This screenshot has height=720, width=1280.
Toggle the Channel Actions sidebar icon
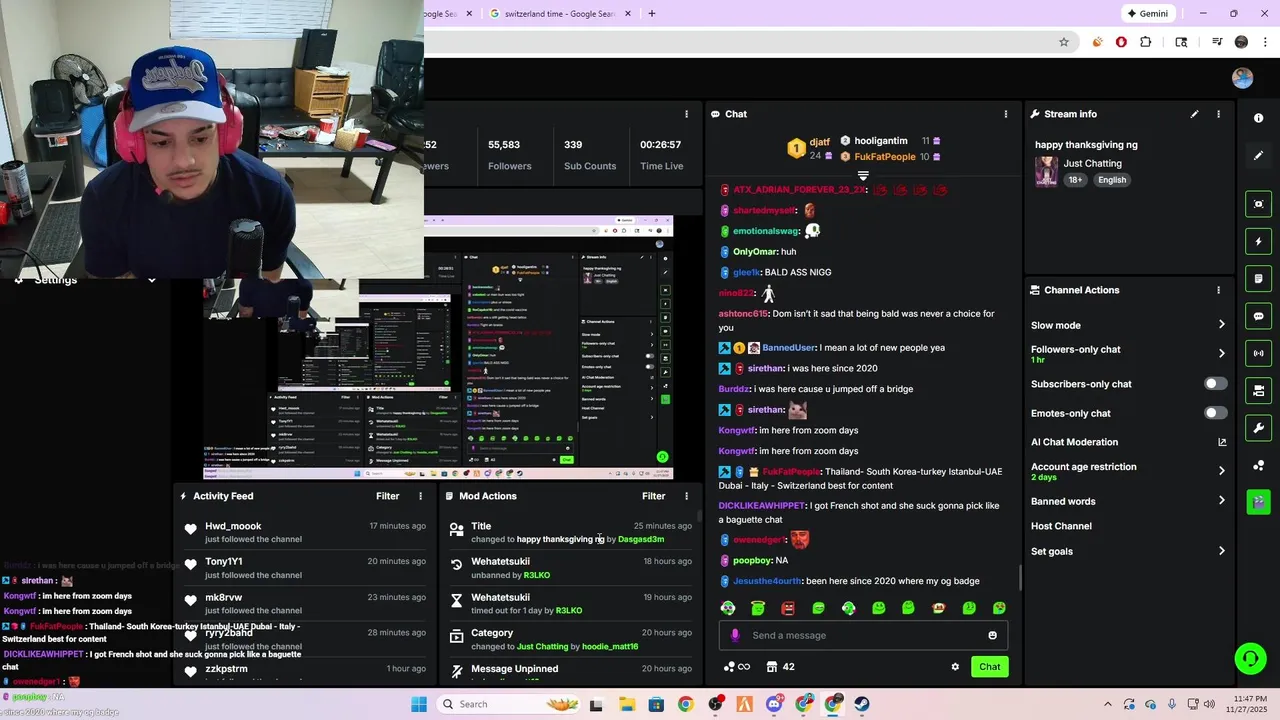tap(1258, 390)
